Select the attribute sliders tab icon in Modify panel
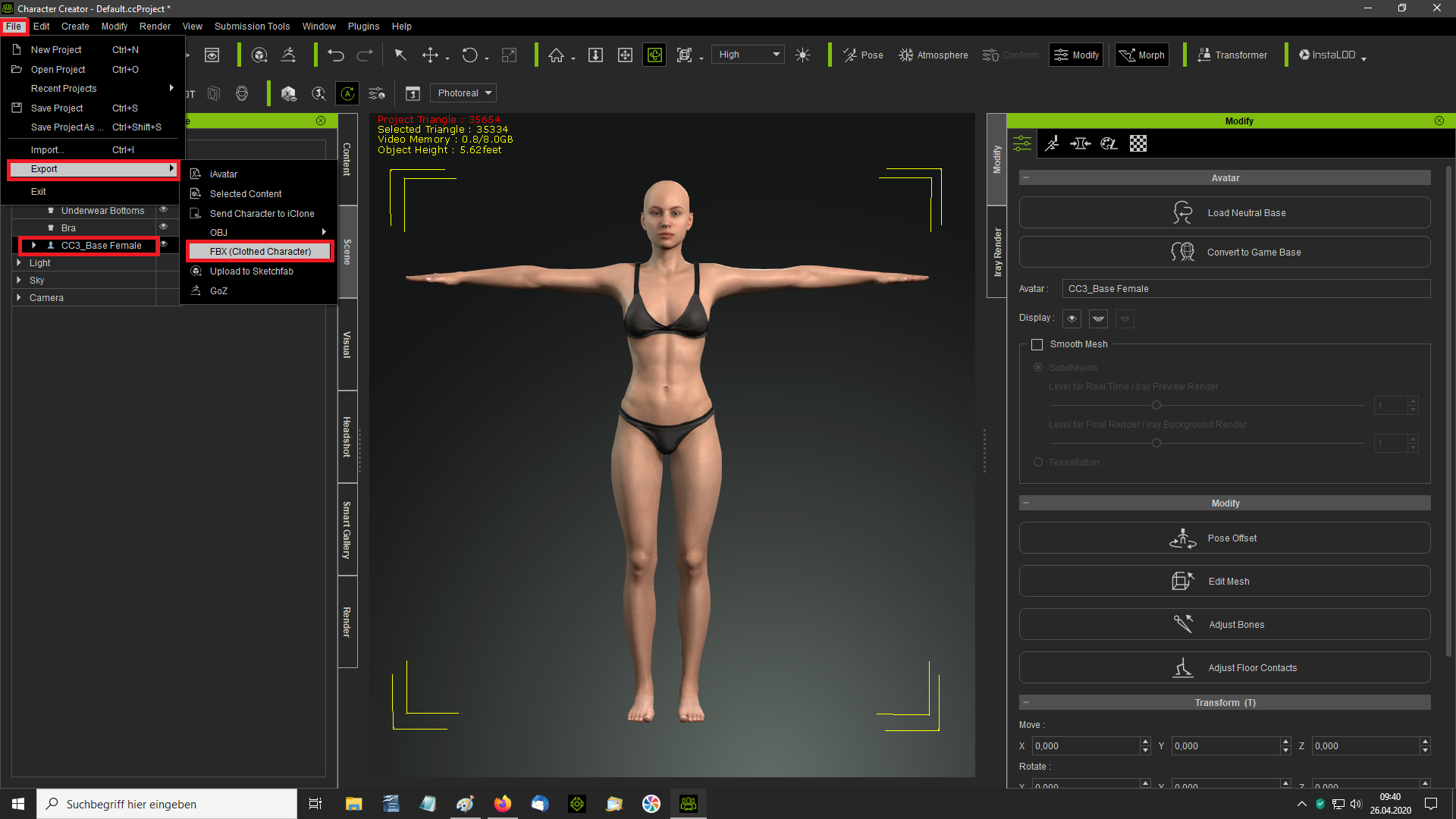The height and width of the screenshot is (819, 1456). tap(1022, 143)
